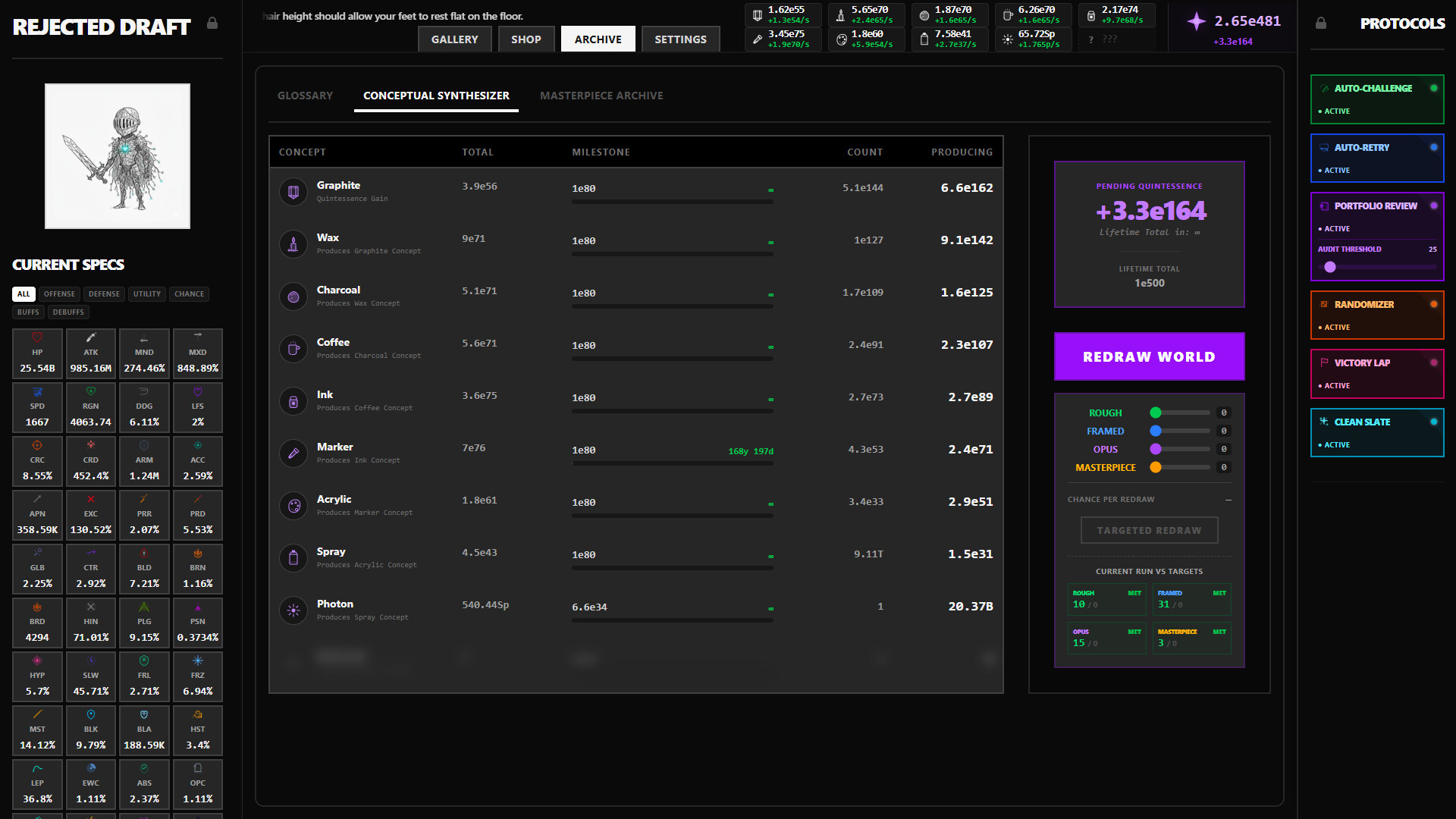
Task: Collapse the Chance Per Redraw section
Action: (x=1228, y=500)
